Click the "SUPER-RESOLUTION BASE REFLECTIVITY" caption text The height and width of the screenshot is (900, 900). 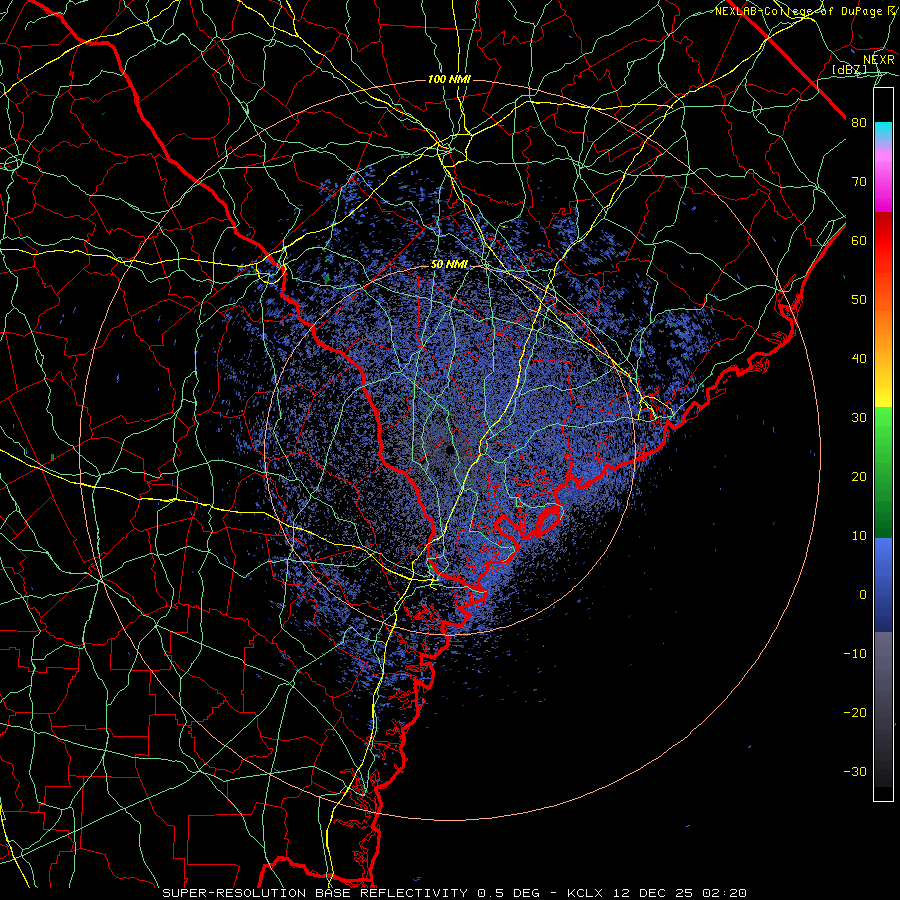[315, 893]
